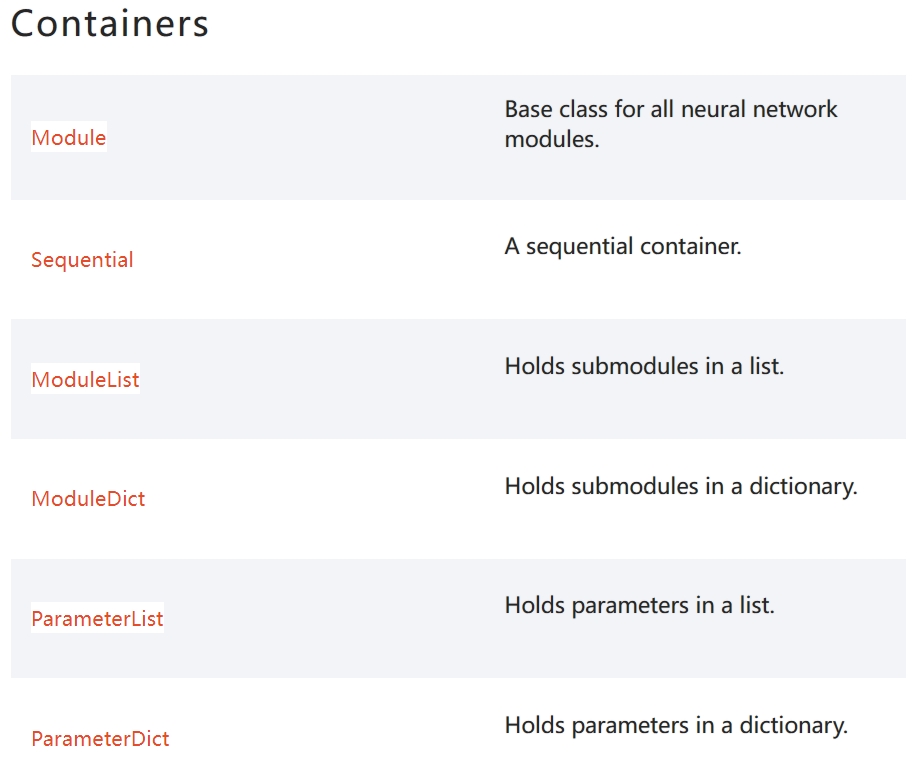906x784 pixels.
Task: Click the Containers section heading
Action: [x=110, y=24]
